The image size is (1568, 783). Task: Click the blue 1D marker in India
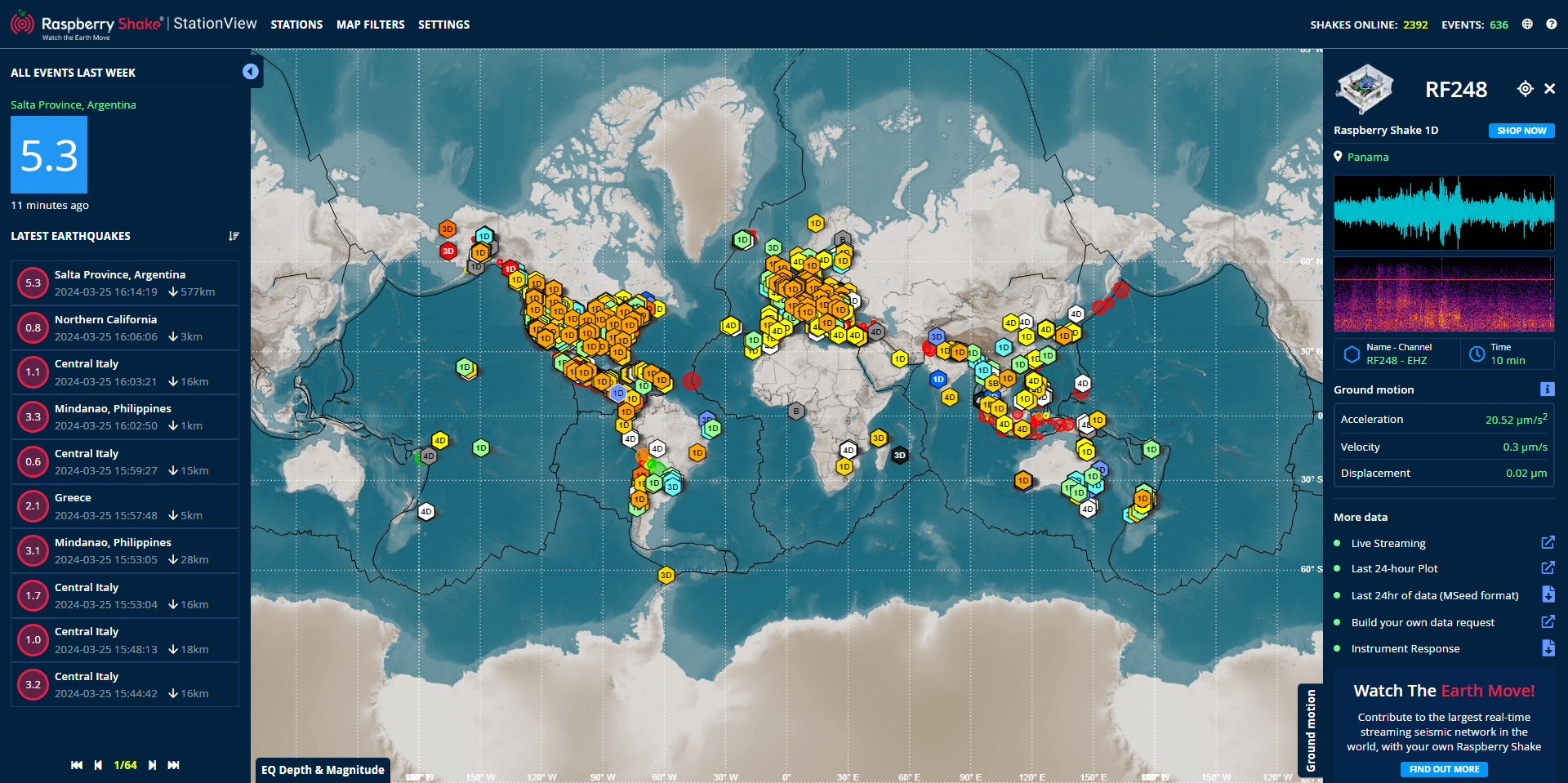(938, 379)
